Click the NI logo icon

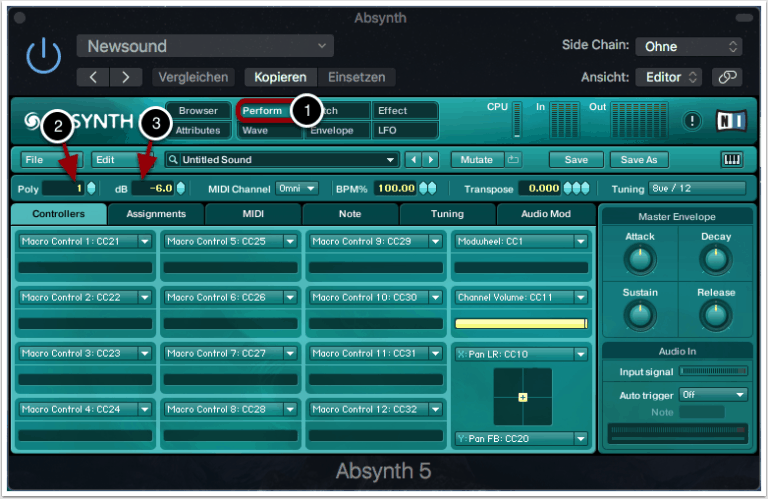731,120
